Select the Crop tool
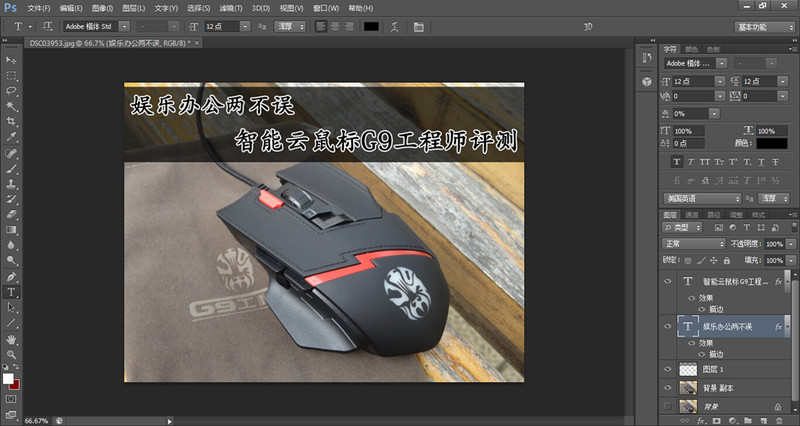This screenshot has width=800, height=426. pos(11,121)
